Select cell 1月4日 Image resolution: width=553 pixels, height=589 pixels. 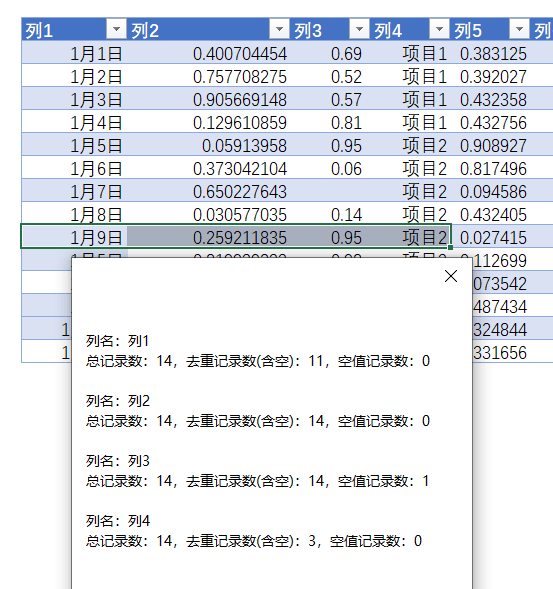[74, 121]
